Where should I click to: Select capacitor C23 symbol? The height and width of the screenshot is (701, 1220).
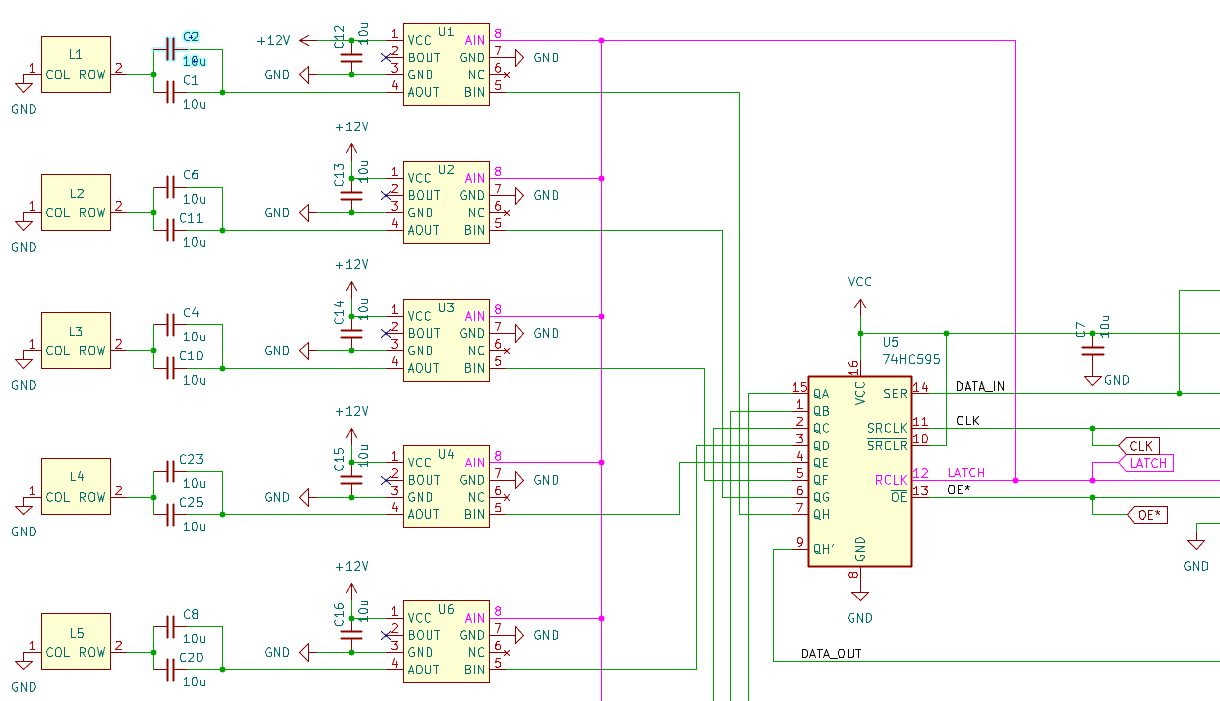pyautogui.click(x=170, y=469)
